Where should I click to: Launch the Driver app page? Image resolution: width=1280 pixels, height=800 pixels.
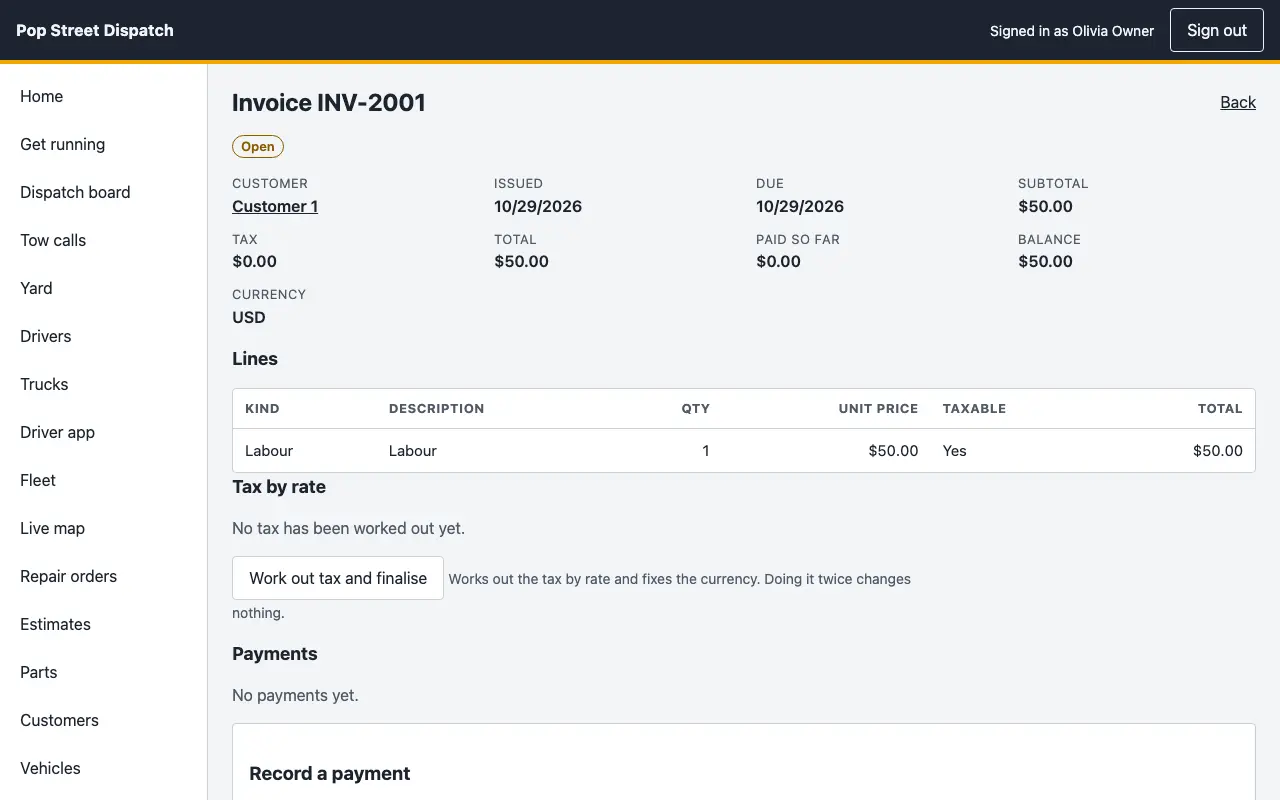click(57, 432)
